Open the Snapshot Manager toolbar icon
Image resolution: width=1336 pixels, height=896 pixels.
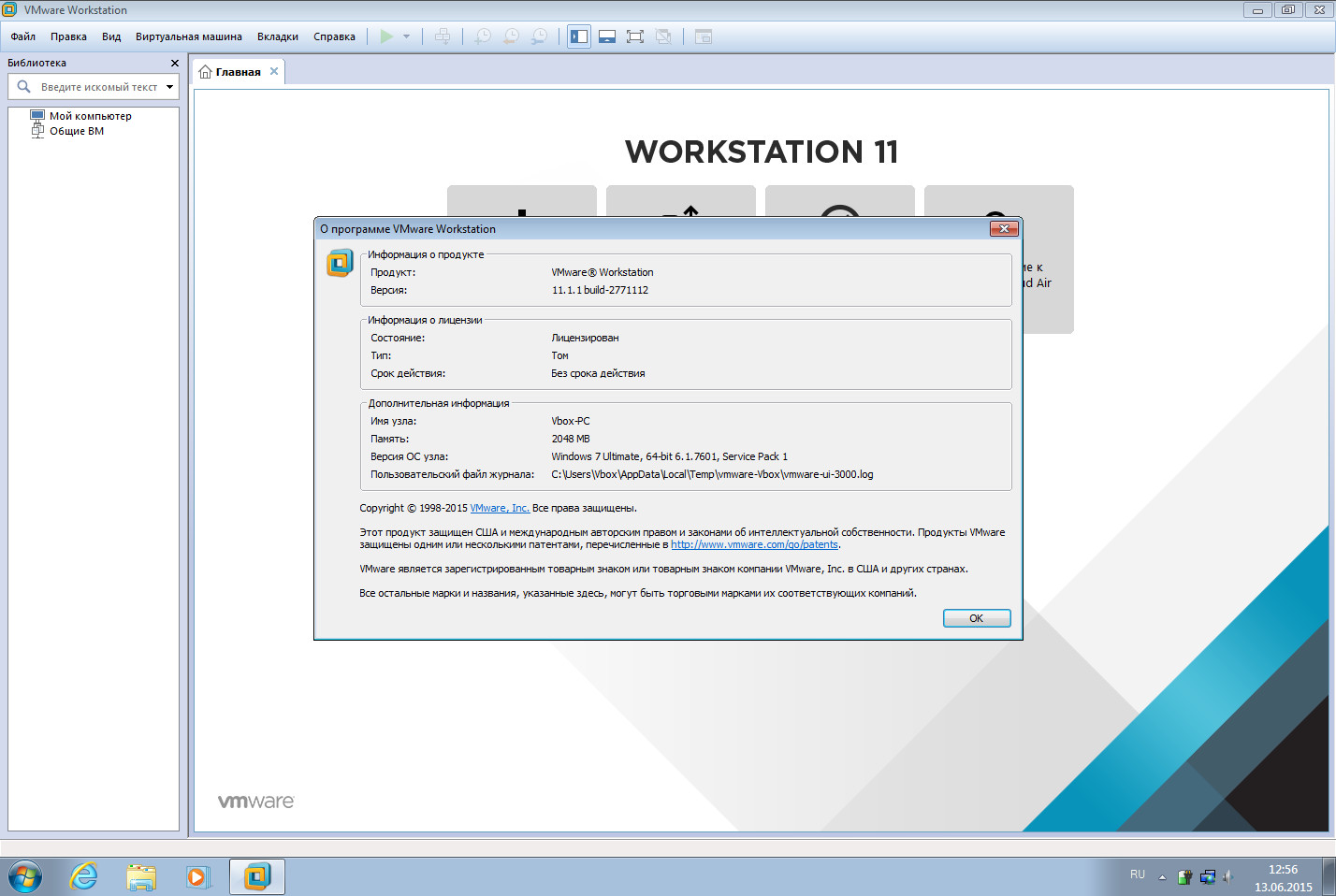click(x=539, y=36)
